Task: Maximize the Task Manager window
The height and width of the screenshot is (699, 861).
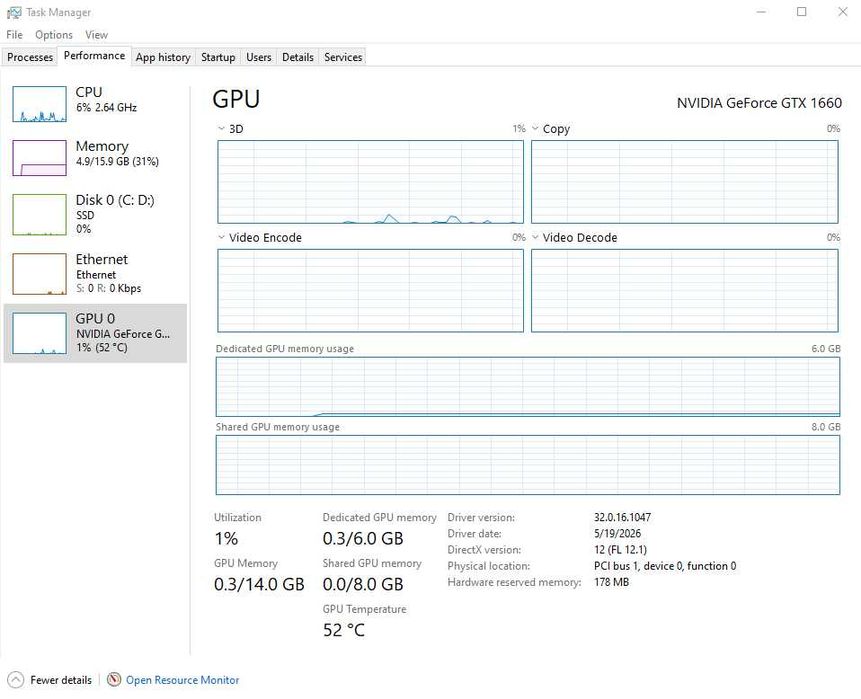Action: pos(802,12)
